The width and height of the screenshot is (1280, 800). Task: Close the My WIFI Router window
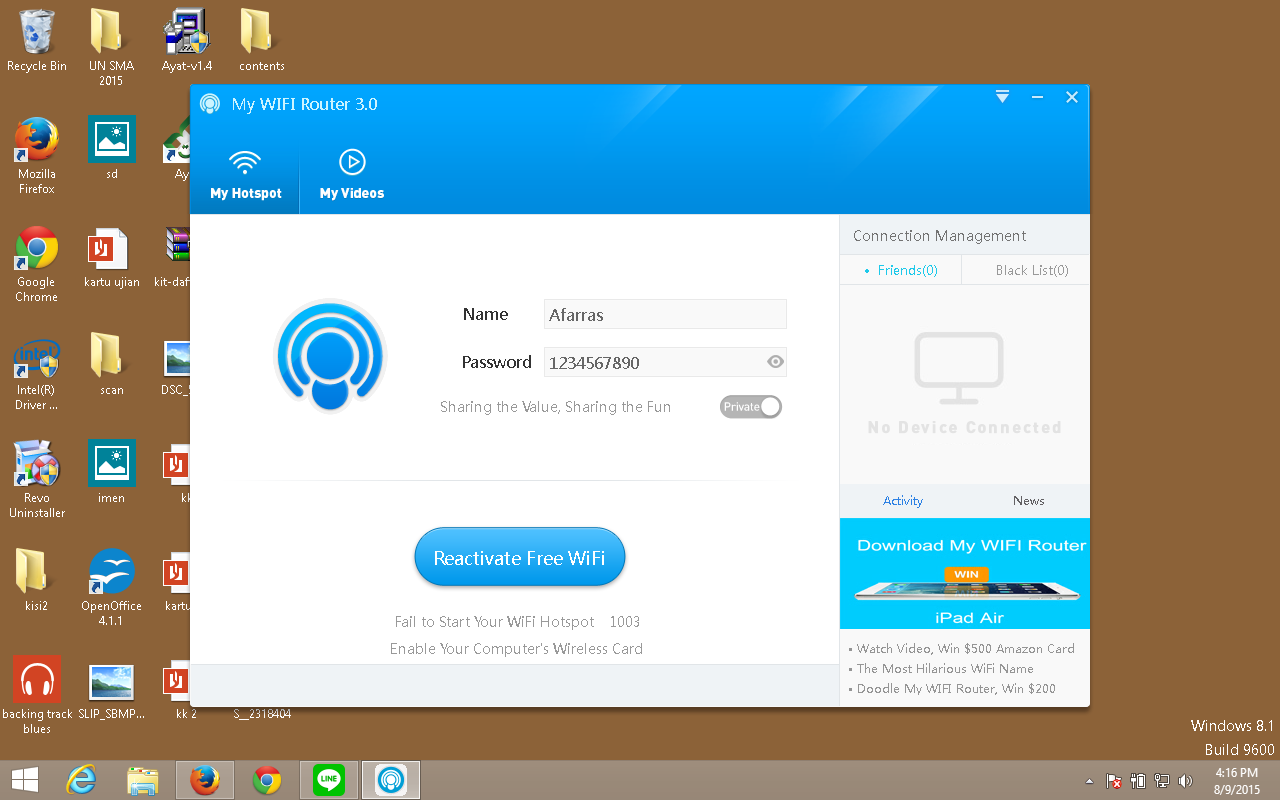(x=1072, y=97)
